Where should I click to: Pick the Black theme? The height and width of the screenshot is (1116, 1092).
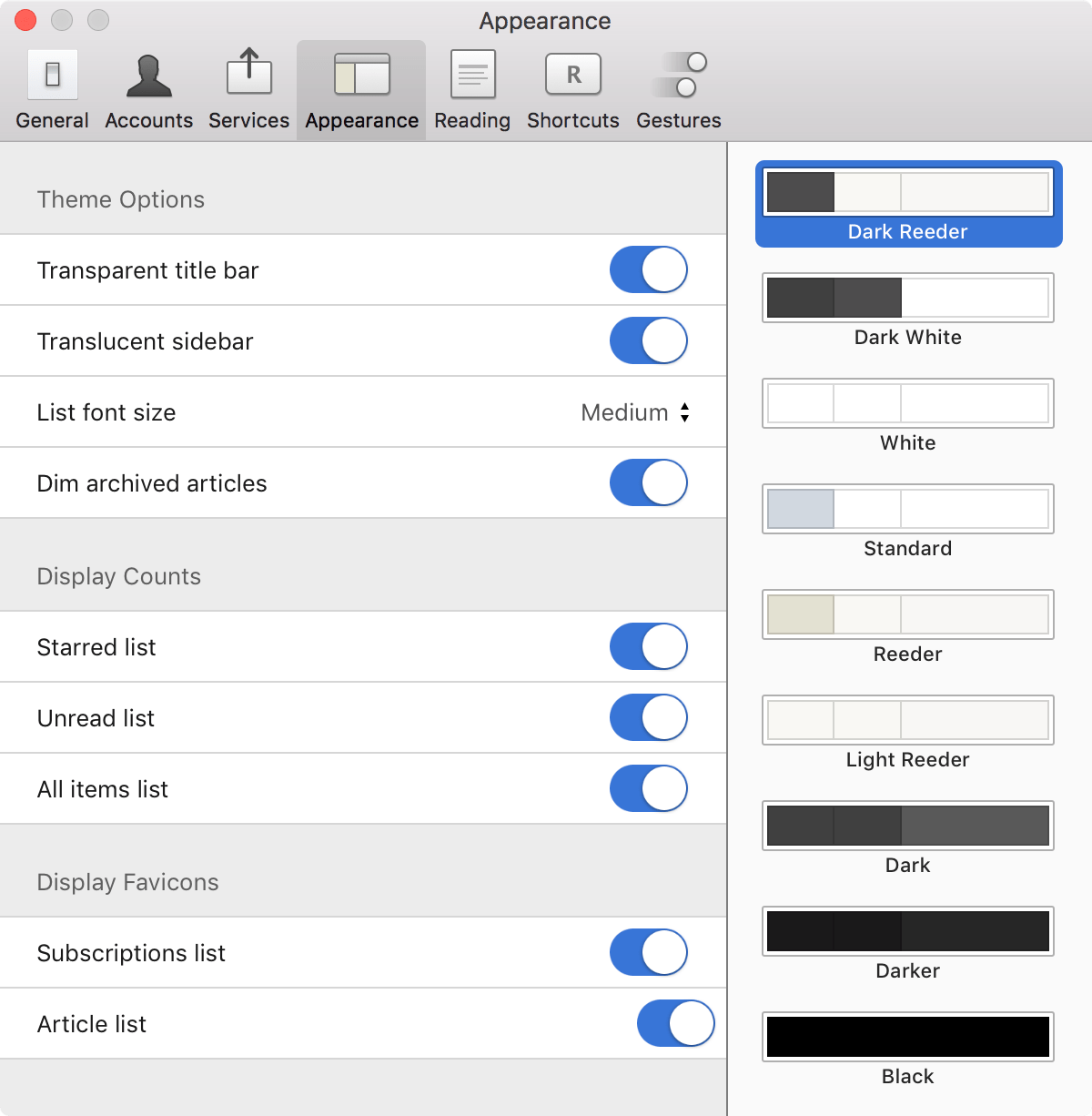[907, 1038]
